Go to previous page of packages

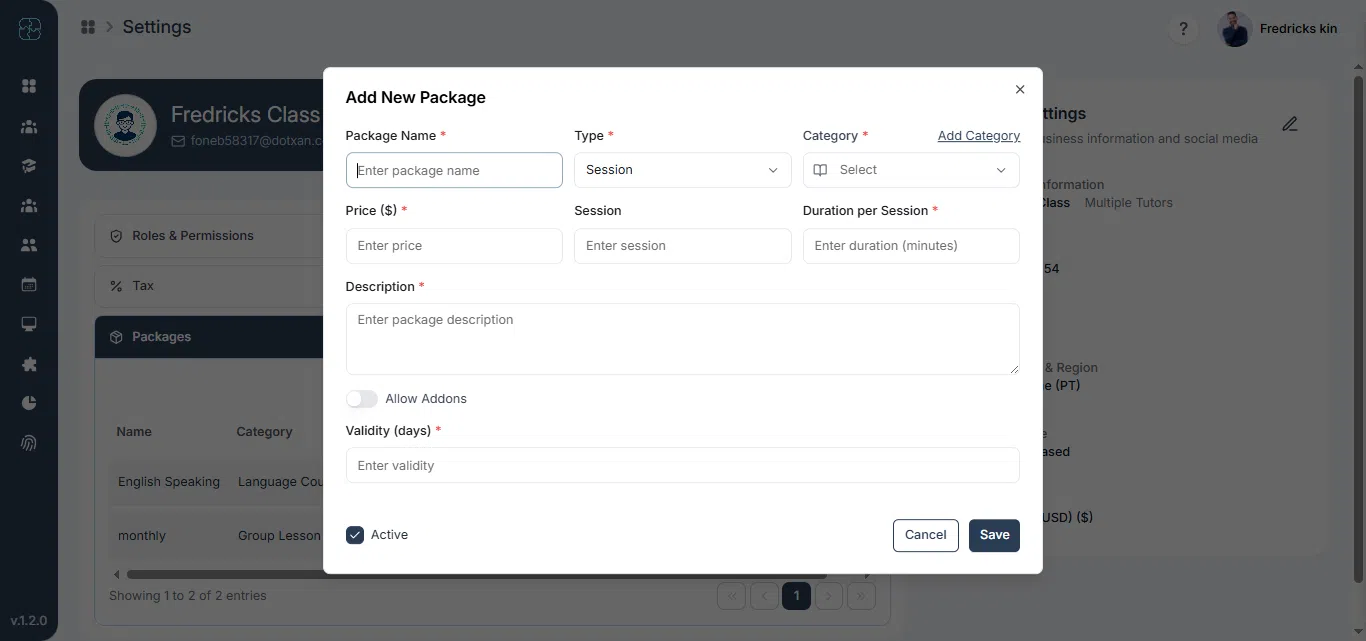(x=764, y=596)
